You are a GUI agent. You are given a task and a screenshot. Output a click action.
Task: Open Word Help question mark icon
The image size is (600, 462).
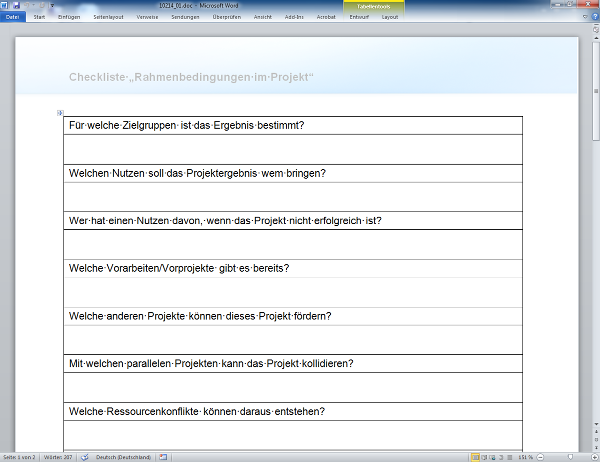(x=593, y=17)
